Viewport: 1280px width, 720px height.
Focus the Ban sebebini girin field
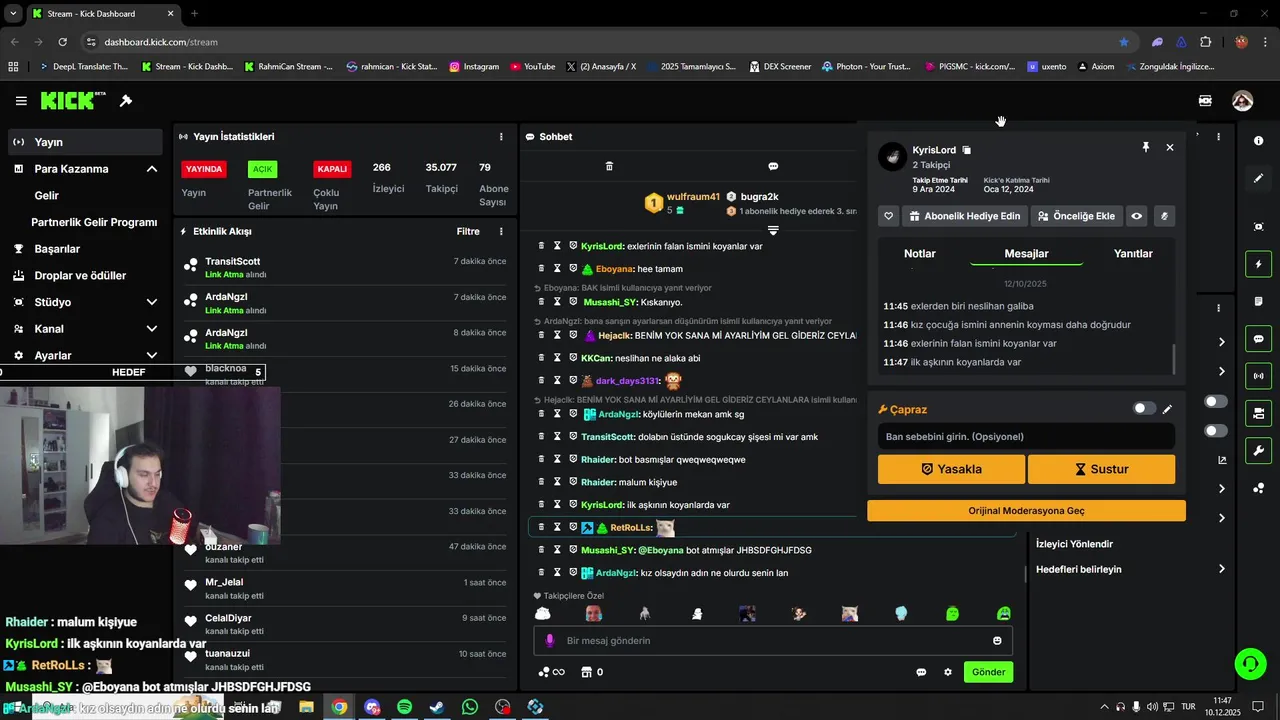pos(1026,436)
